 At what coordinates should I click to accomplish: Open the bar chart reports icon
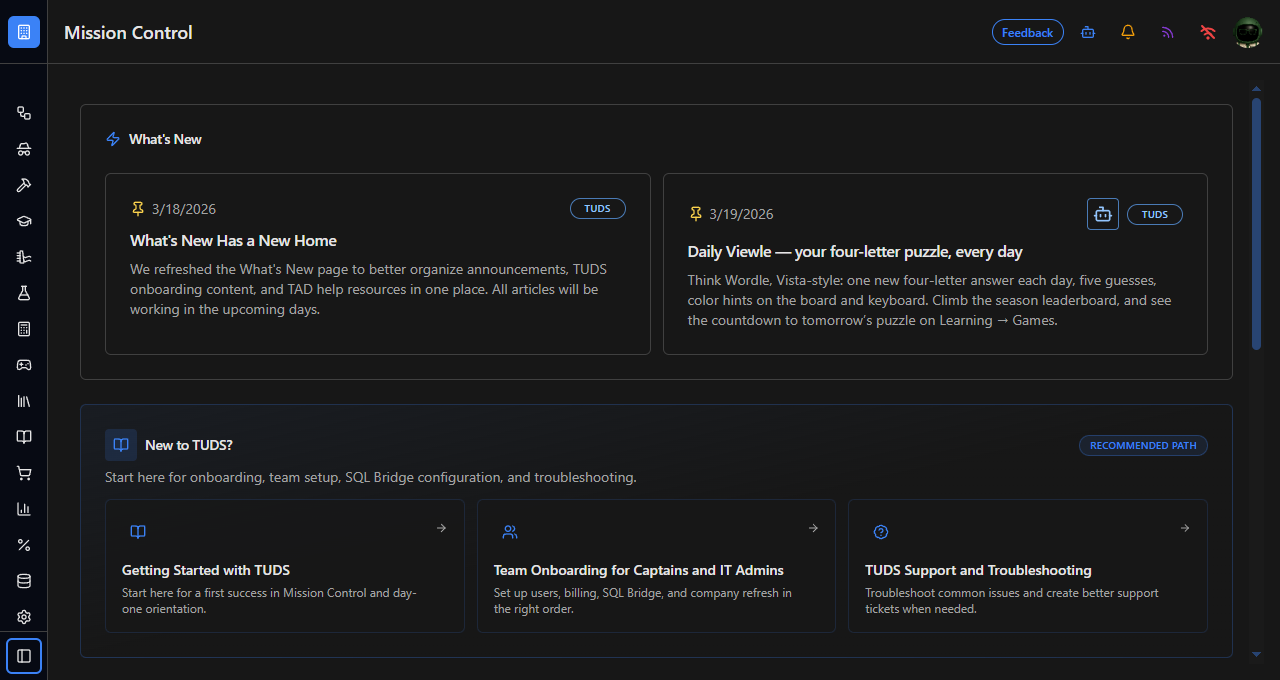point(24,509)
